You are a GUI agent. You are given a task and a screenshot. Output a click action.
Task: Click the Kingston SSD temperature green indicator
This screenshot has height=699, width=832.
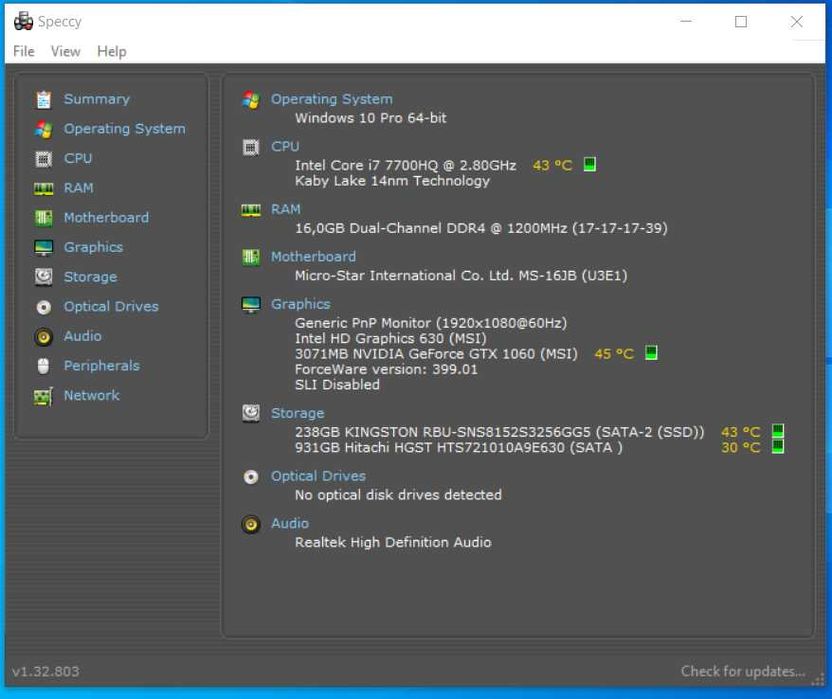pos(778,430)
